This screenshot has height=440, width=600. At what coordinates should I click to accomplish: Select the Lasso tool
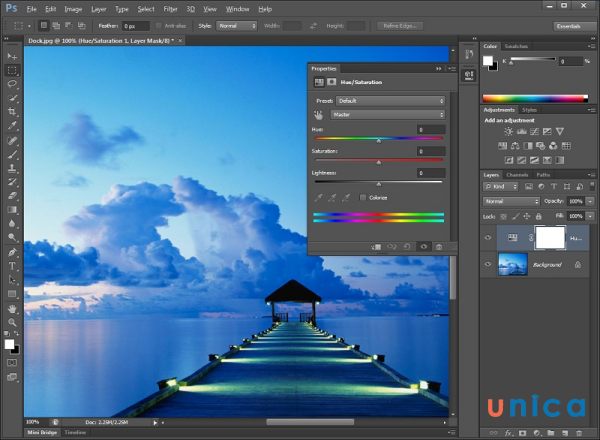point(12,84)
